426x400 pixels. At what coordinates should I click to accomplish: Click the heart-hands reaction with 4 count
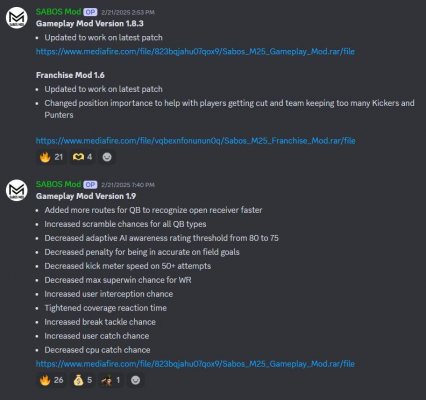coord(82,157)
